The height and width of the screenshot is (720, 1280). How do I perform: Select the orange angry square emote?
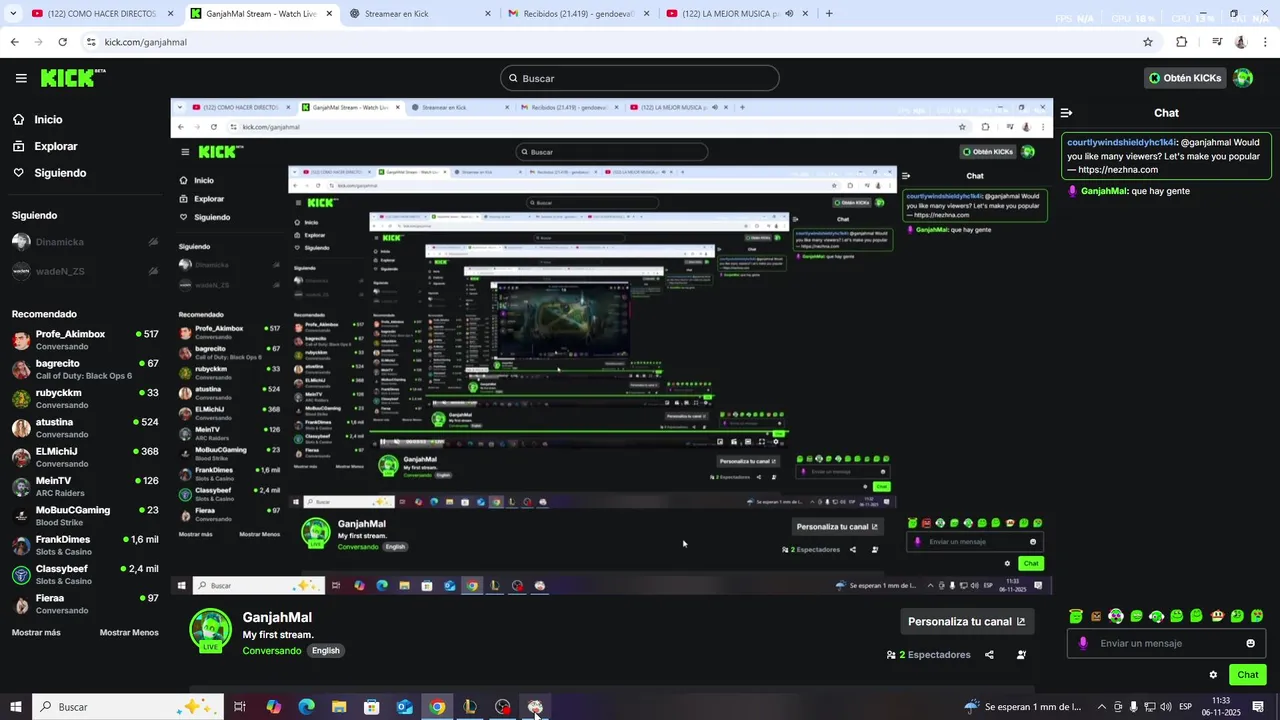(x=1096, y=616)
